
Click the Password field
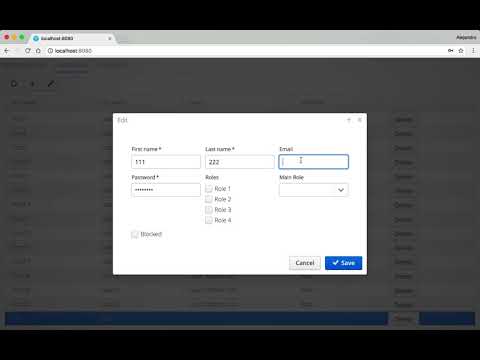point(166,190)
